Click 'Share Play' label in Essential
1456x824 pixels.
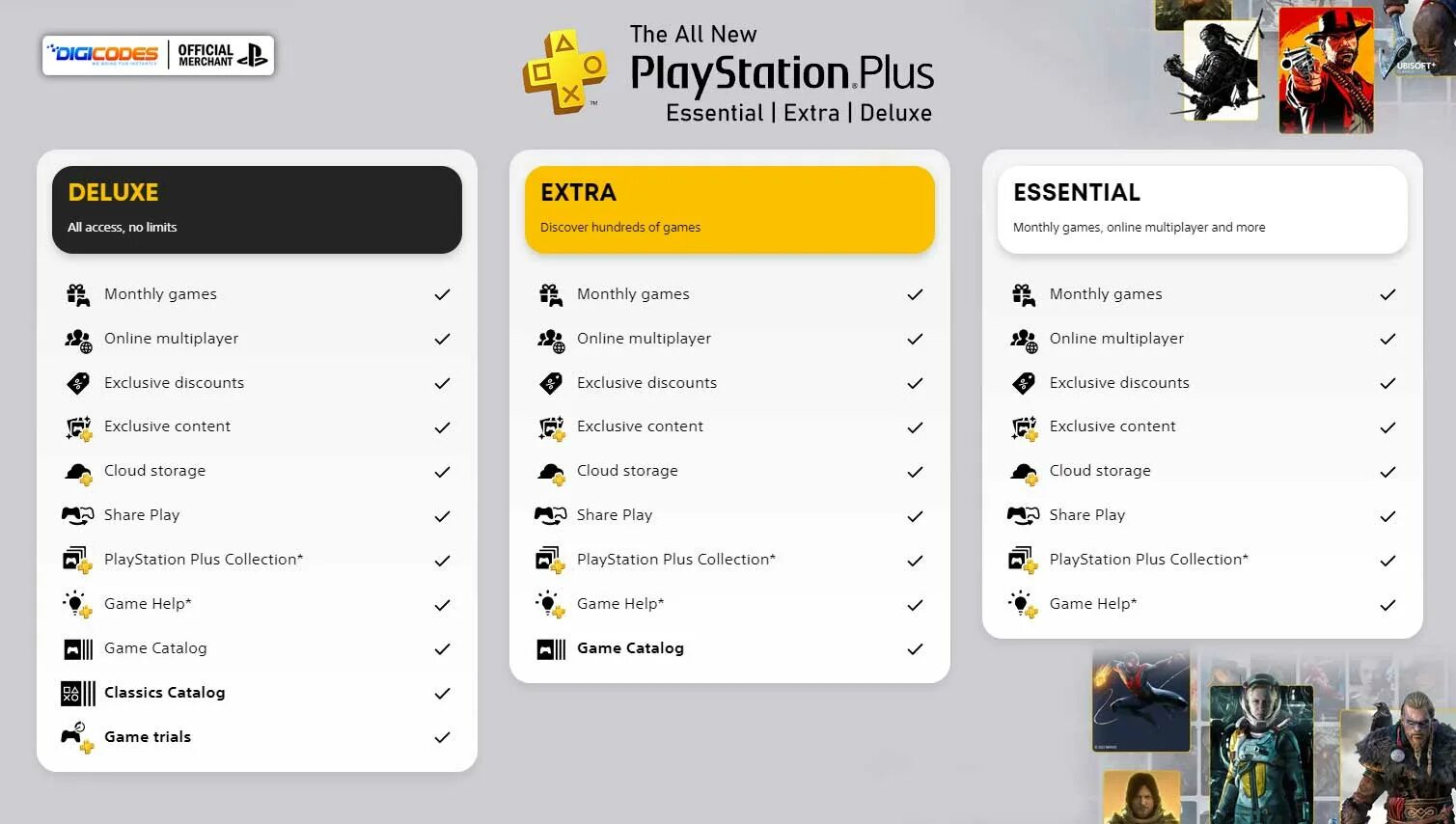point(1087,515)
